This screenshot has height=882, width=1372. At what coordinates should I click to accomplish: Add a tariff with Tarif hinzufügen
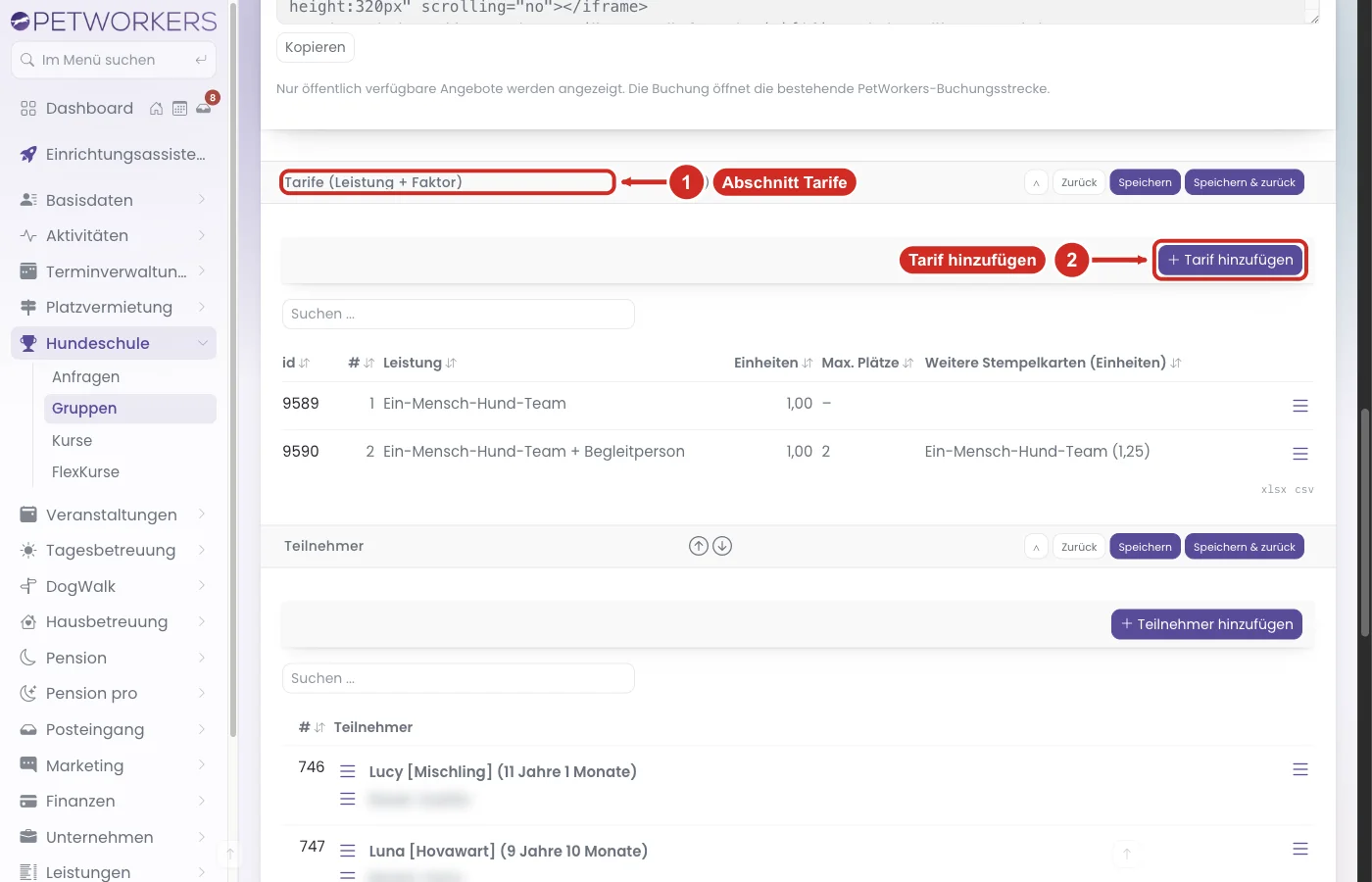(1230, 260)
